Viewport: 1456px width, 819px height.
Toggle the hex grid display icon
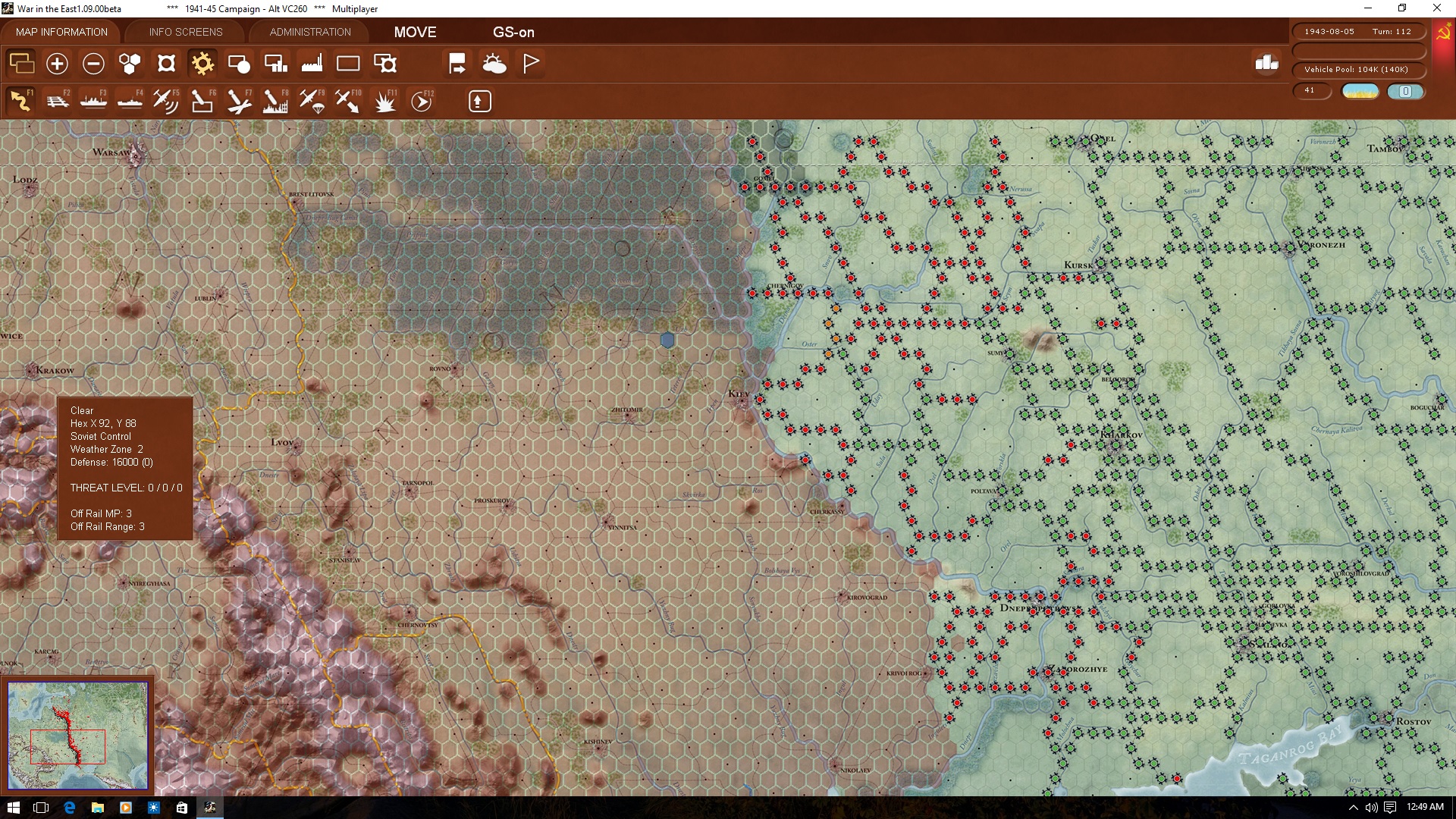click(130, 64)
